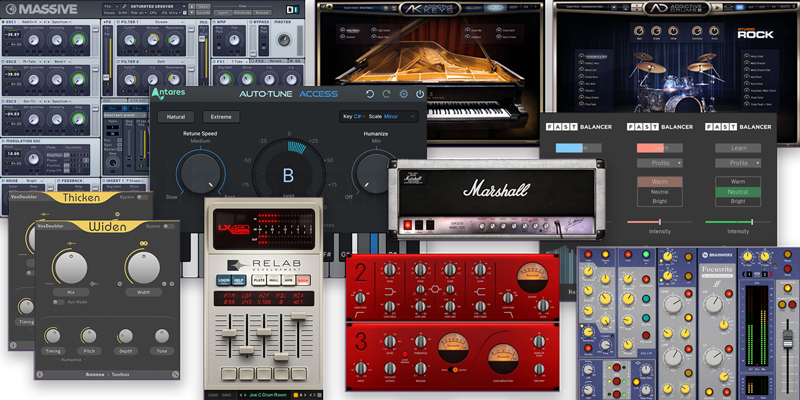Screen dimensions: 800x400
Task: Open the Profile dropdown under the red Learn
Action: point(660,163)
